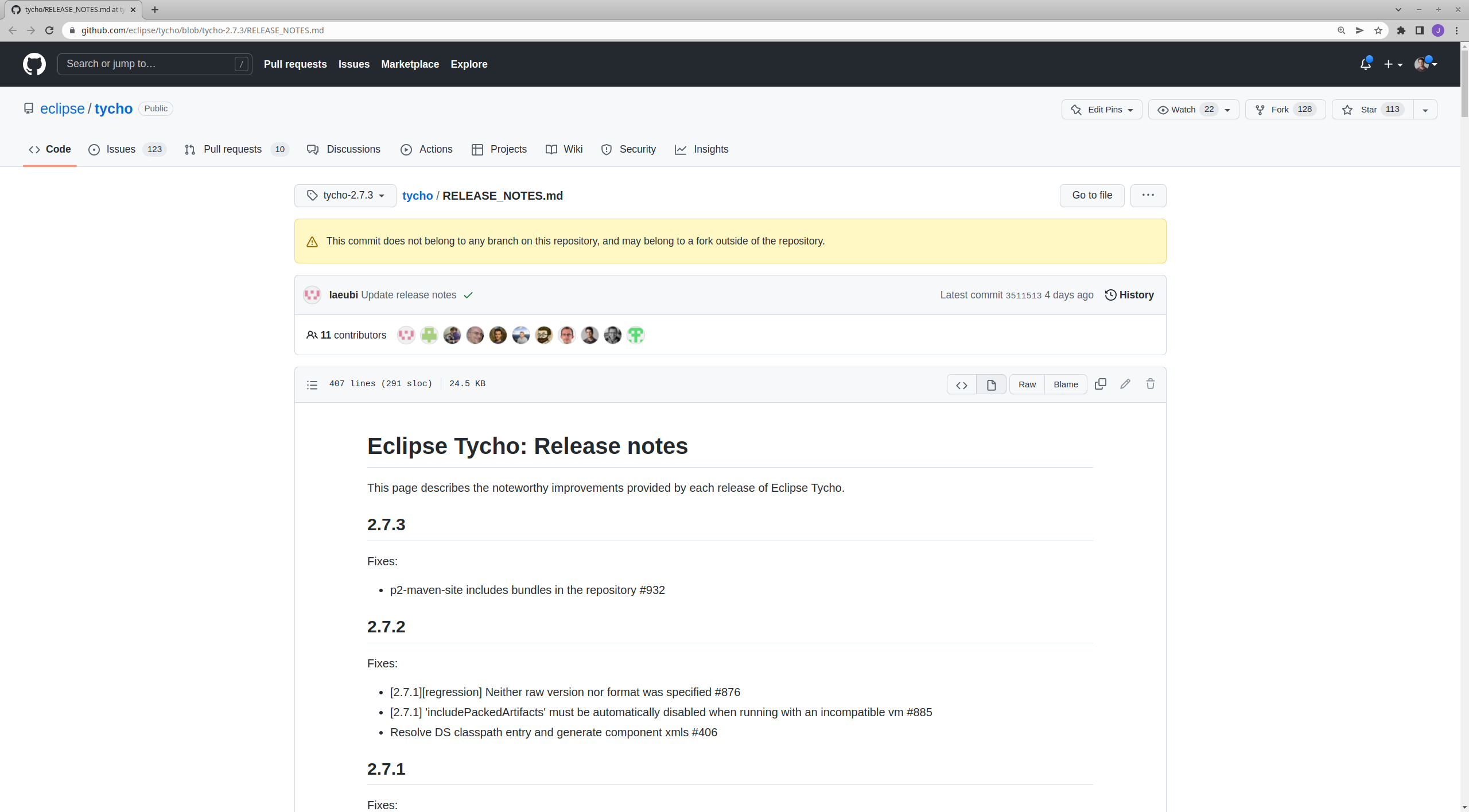Expand the Edit Pins dropdown
The height and width of the screenshot is (812, 1469).
1102,110
